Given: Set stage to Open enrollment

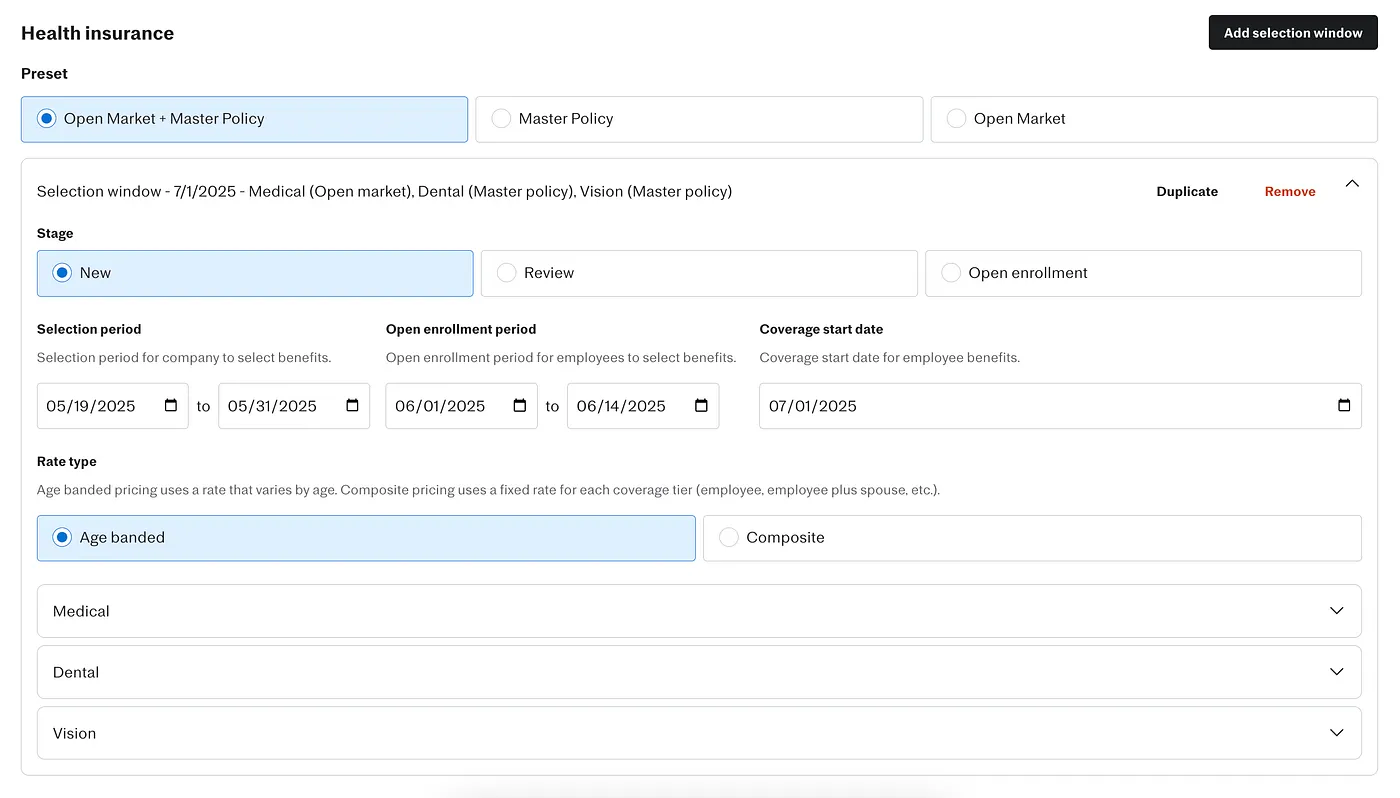Looking at the screenshot, I should [x=1143, y=273].
